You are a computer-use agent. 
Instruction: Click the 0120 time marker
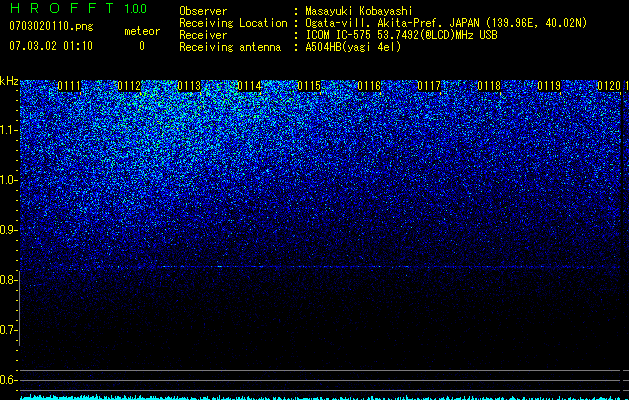click(x=609, y=86)
